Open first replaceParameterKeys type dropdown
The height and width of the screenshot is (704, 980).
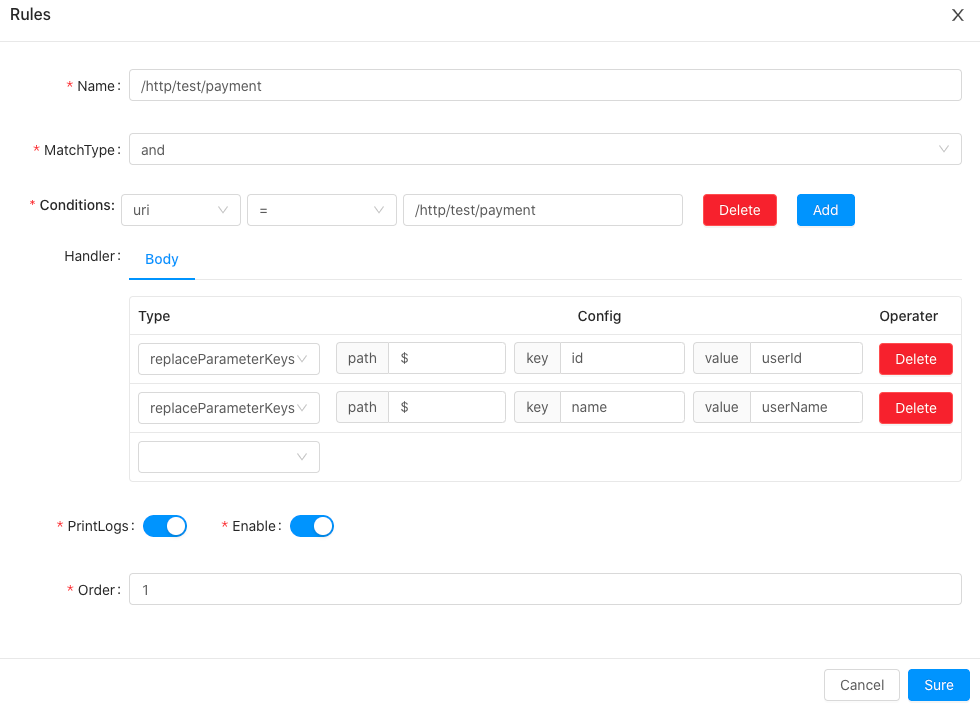[228, 359]
